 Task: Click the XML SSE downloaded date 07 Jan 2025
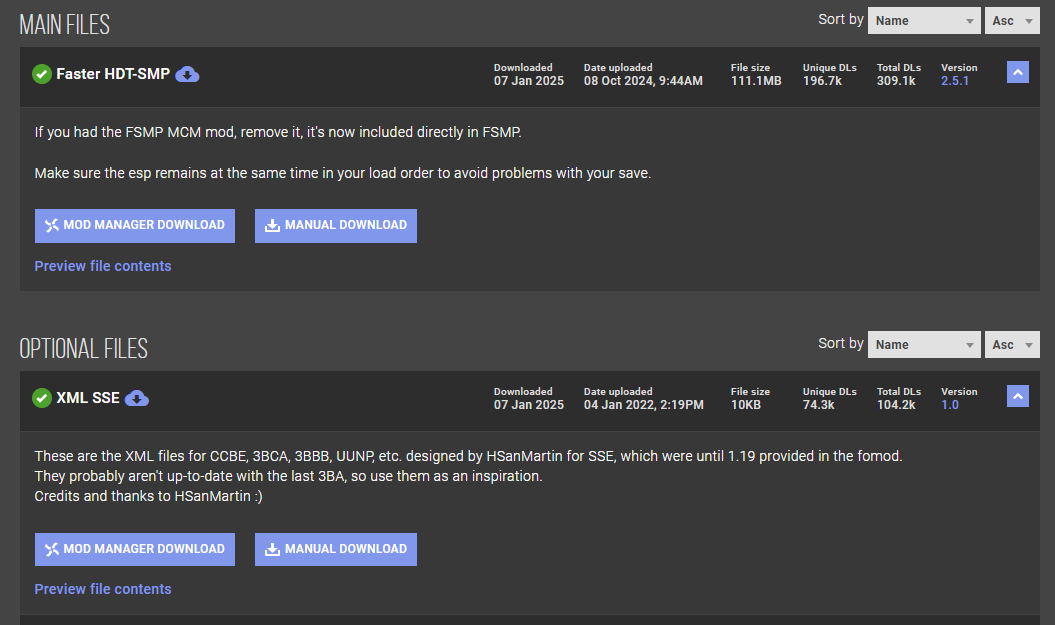(x=529, y=404)
